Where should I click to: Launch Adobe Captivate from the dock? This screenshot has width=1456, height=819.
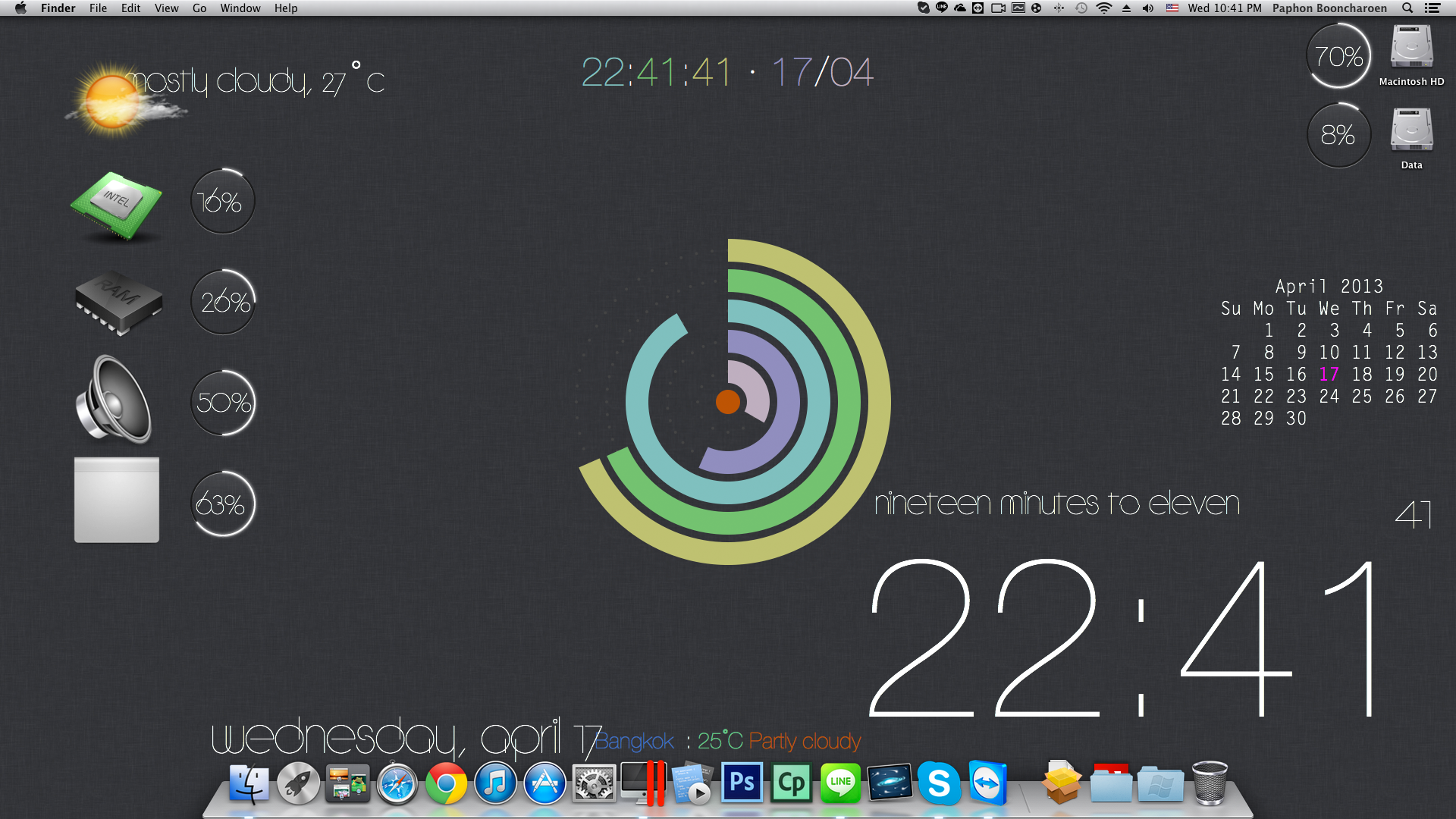(791, 783)
